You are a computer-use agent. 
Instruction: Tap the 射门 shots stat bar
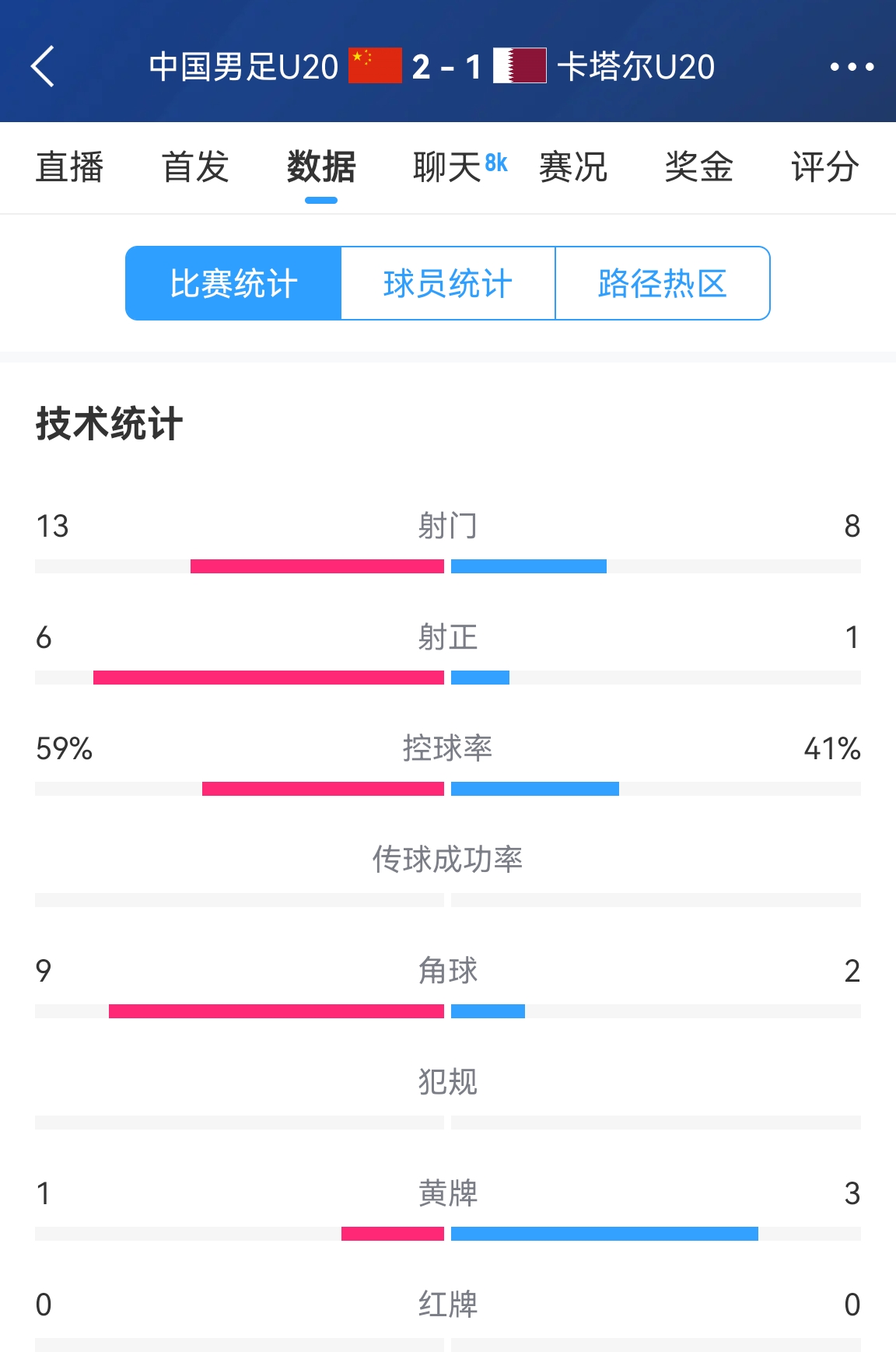pyautogui.click(x=448, y=566)
